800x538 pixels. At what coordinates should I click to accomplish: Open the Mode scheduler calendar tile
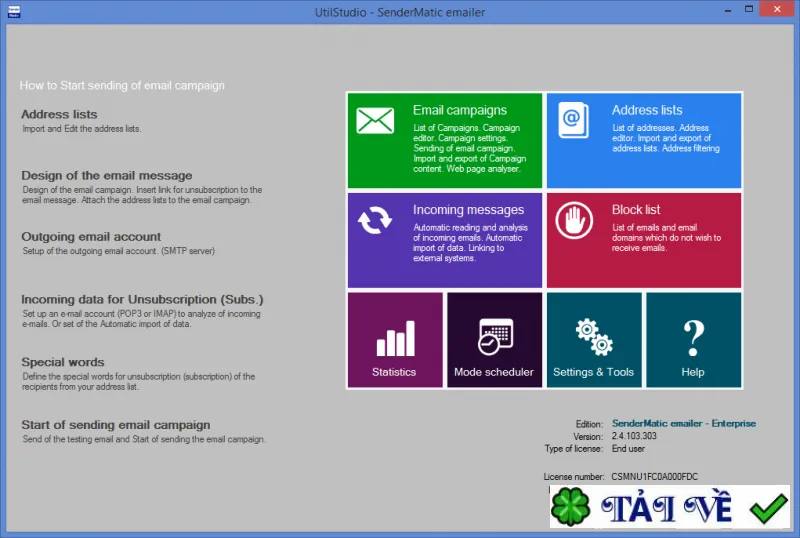494,340
